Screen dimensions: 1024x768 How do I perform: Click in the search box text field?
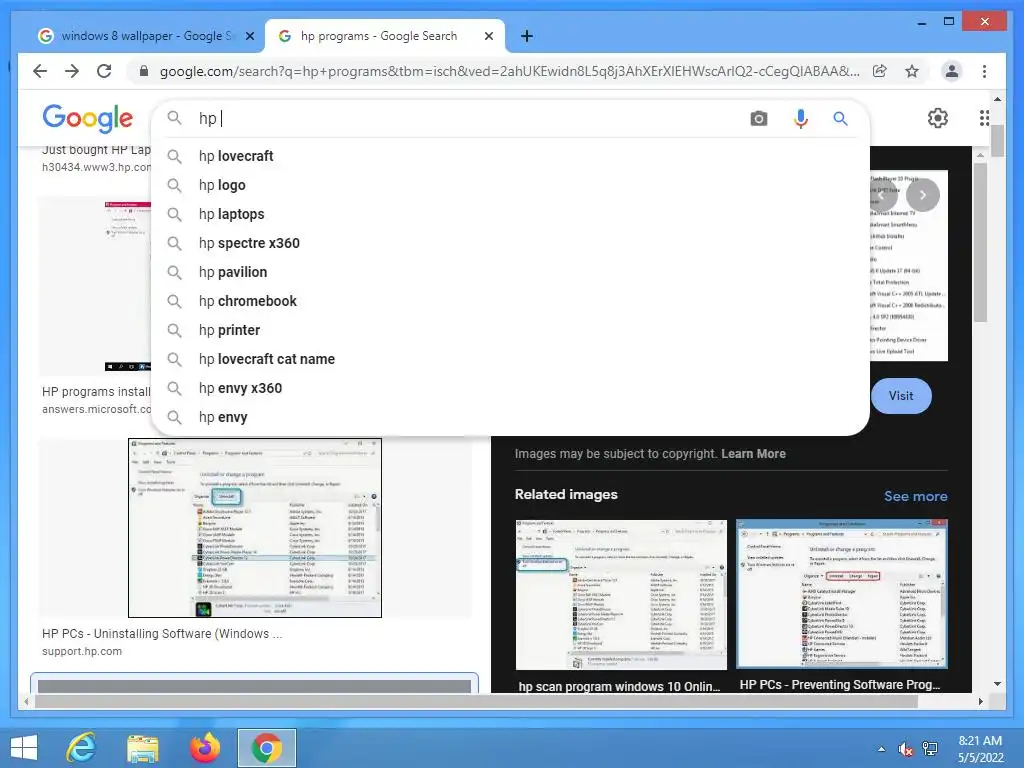[470, 118]
